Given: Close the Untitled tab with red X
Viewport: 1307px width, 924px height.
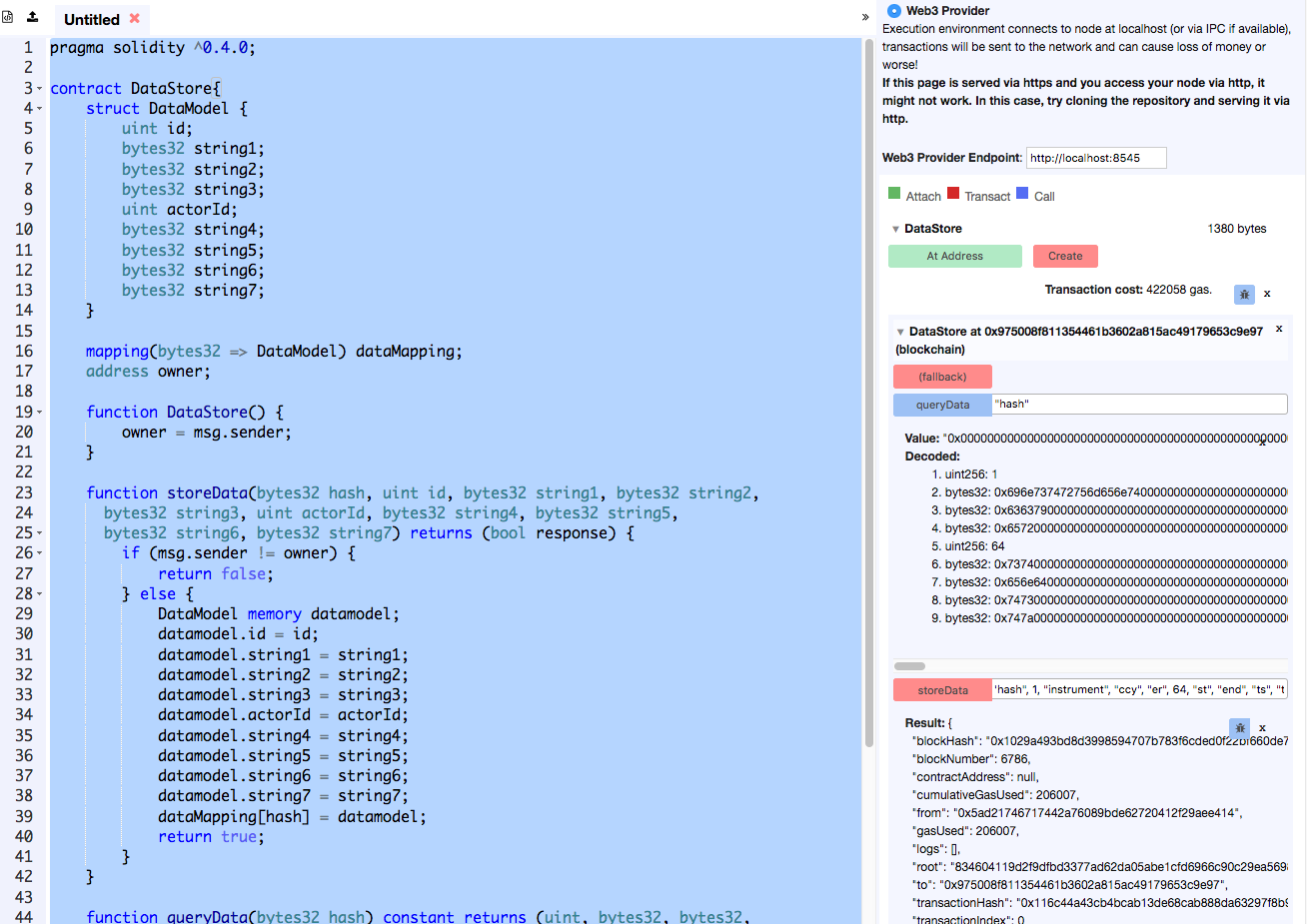Looking at the screenshot, I should 134,18.
